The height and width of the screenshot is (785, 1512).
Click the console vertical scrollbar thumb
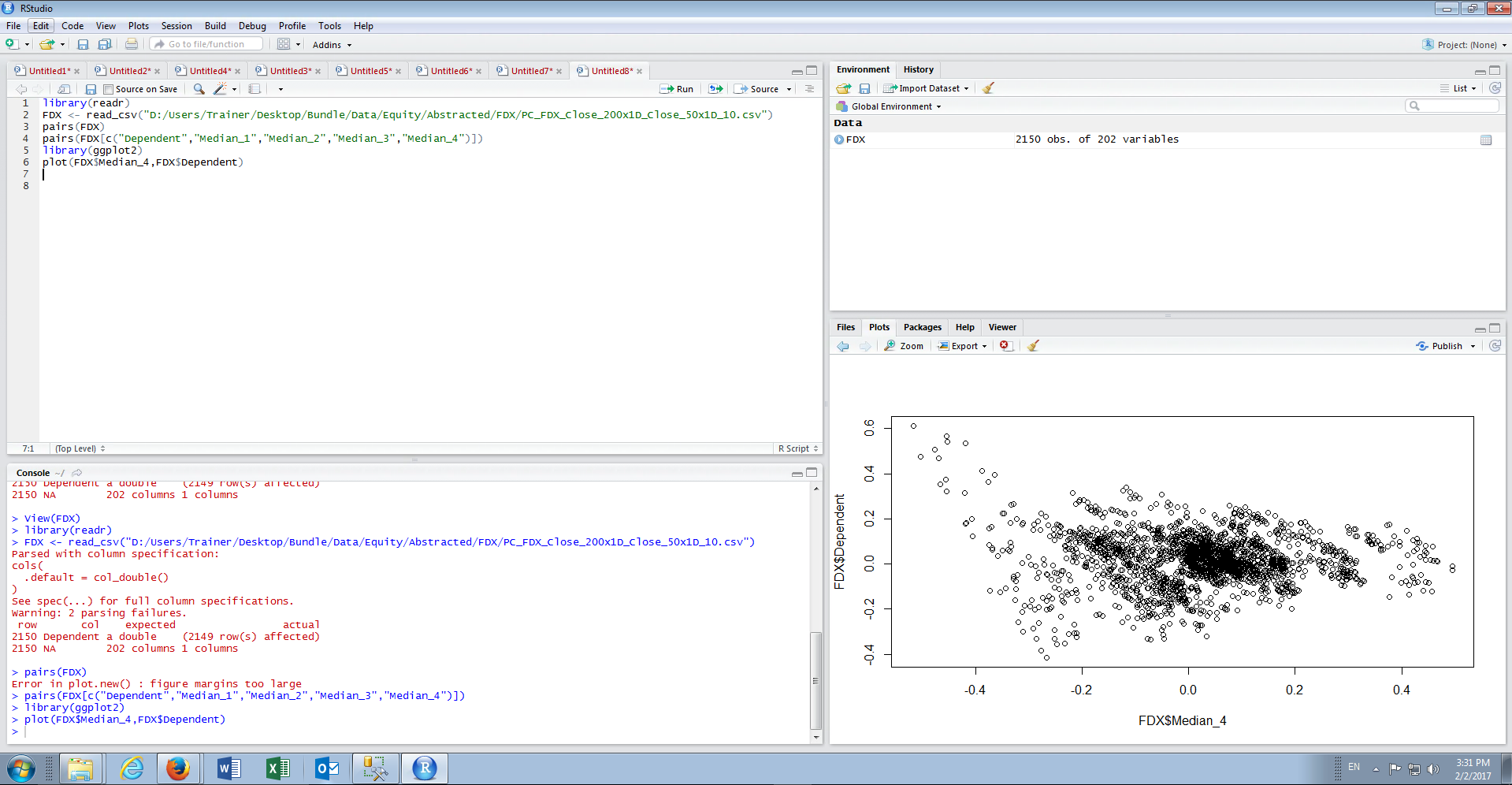[x=816, y=680]
